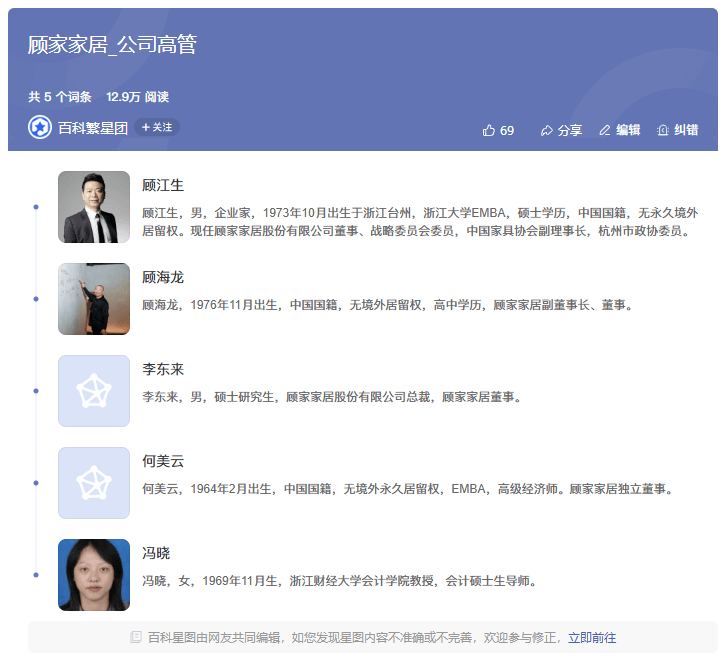Click the timeline dot beside 冯晓
Viewport: 728px width, 660px height.
click(36, 575)
